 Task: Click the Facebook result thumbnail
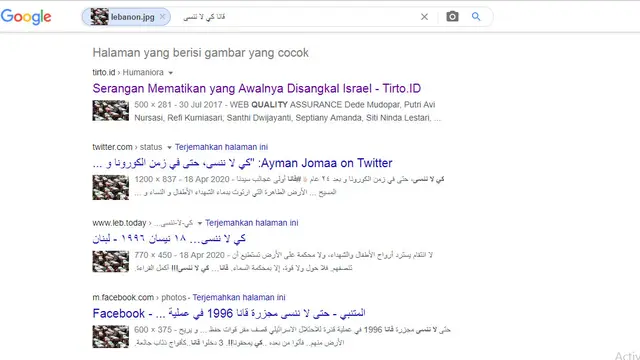(x=111, y=336)
